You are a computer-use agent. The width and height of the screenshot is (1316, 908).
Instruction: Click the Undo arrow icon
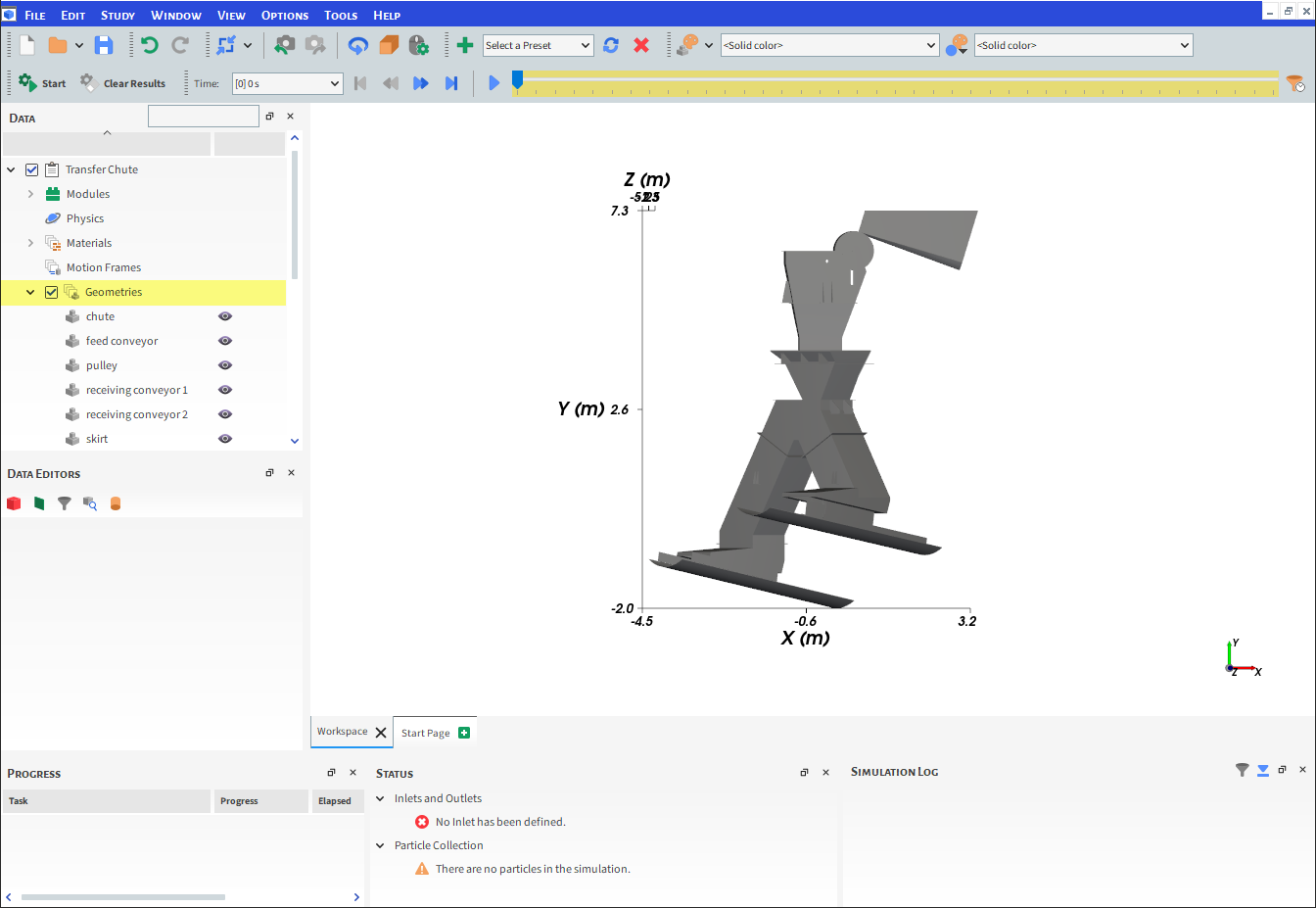[149, 45]
